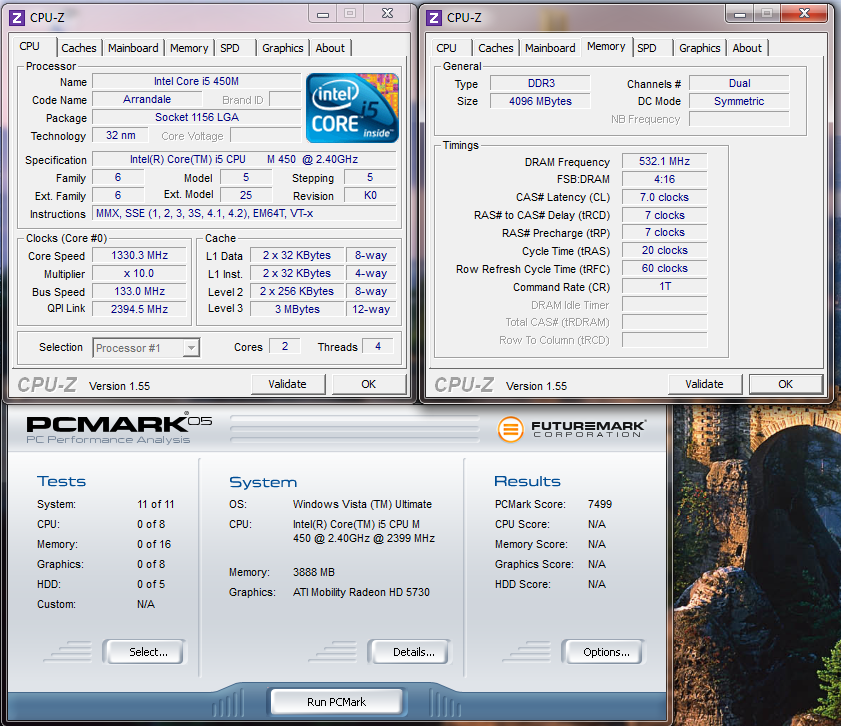
Task: Click the System tests count 11 of 11
Action: pos(156,504)
